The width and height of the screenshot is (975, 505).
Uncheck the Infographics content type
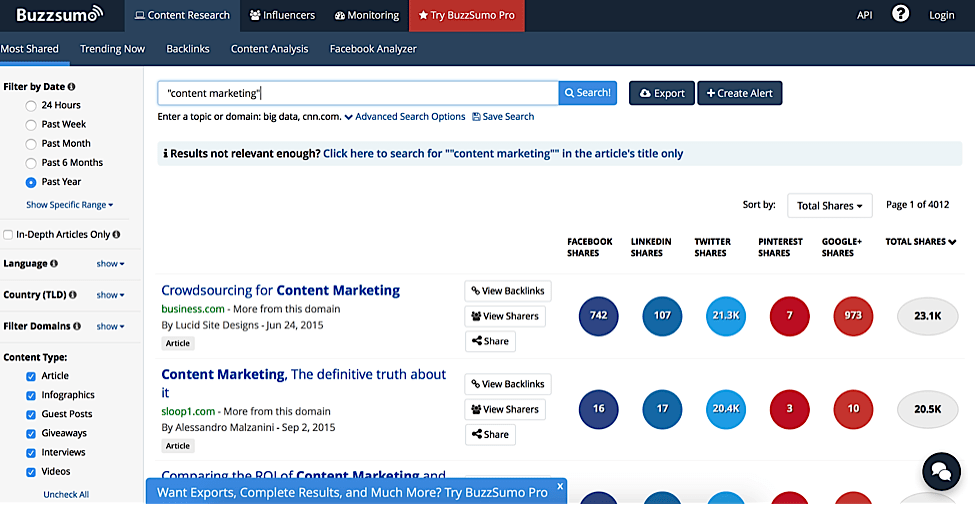pos(30,396)
